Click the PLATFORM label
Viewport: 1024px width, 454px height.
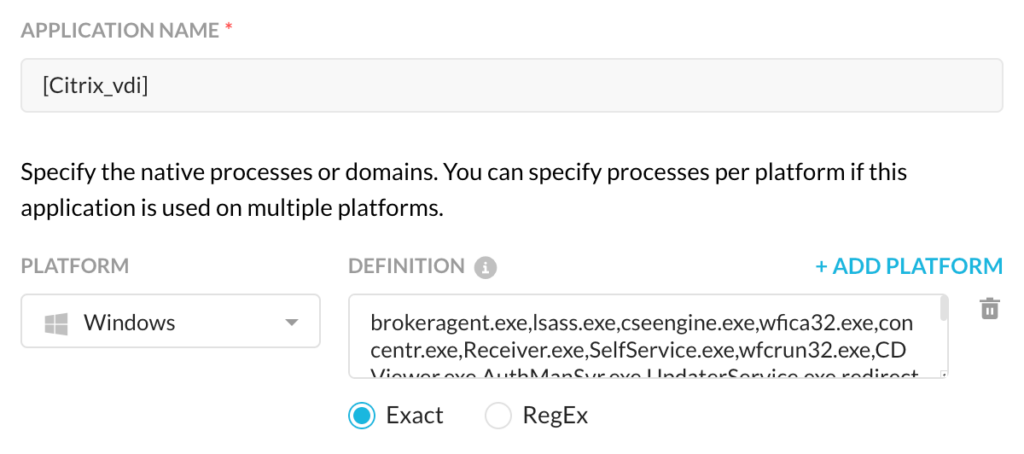pyautogui.click(x=74, y=267)
